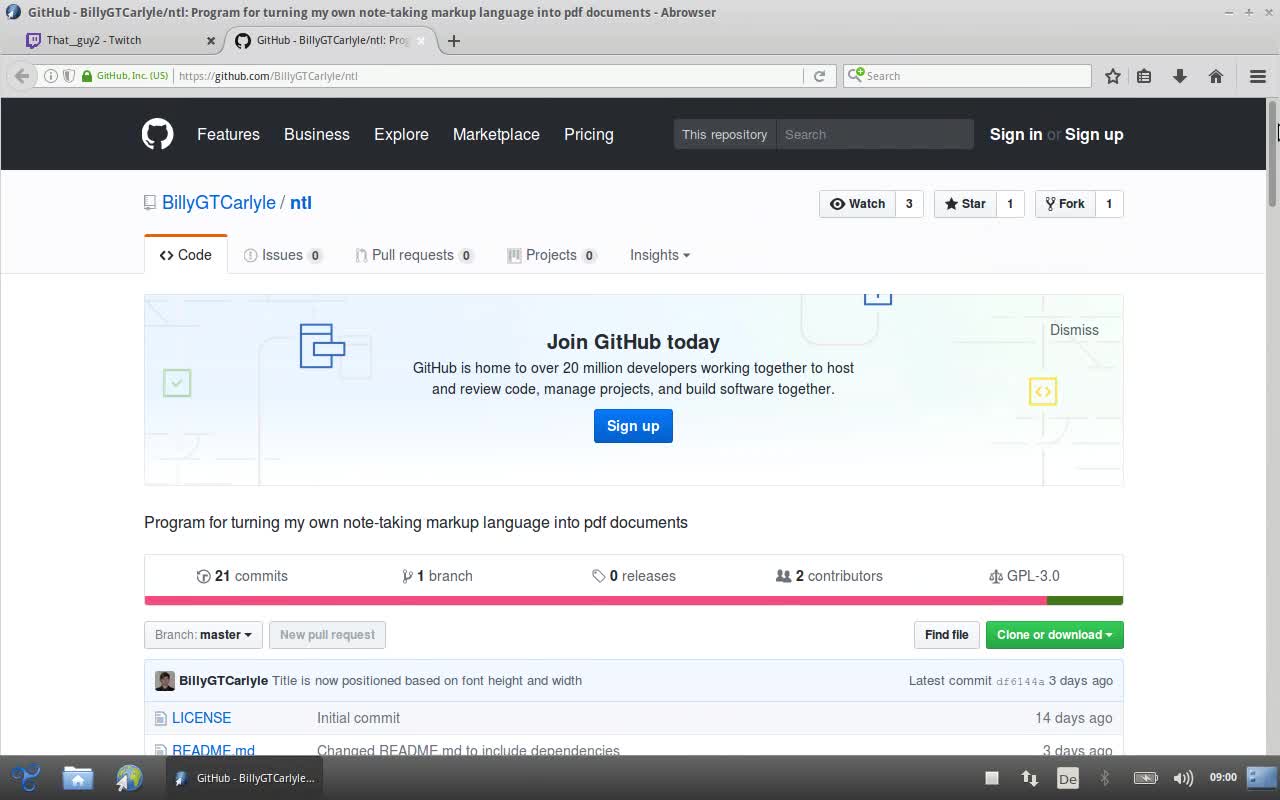The image size is (1280, 800).
Task: Open the GitHub Octocat logo home link
Action: pos(157,134)
